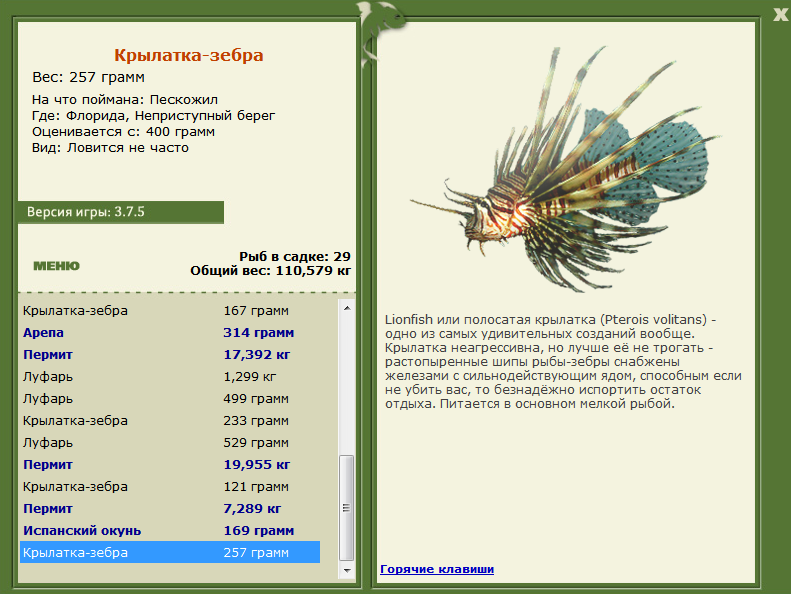This screenshot has width=791, height=594.
Task: Select highlighted Крылатка-зебра 257 грамм row
Action: (x=170, y=553)
